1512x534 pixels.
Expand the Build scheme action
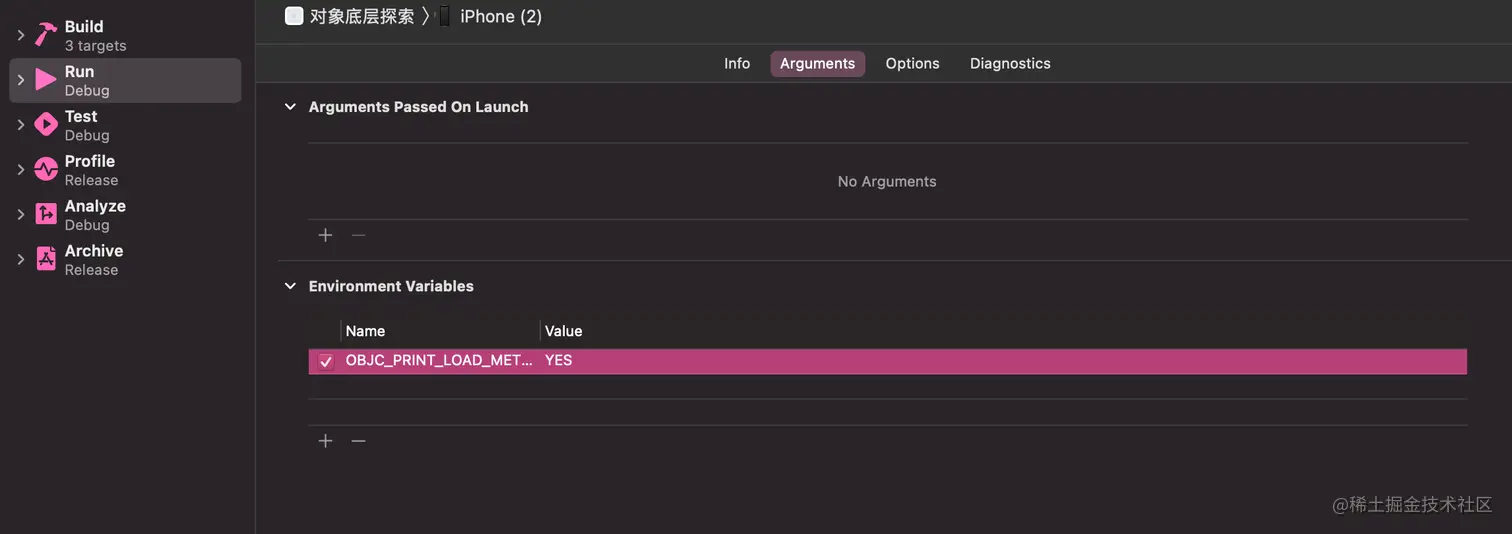click(21, 35)
